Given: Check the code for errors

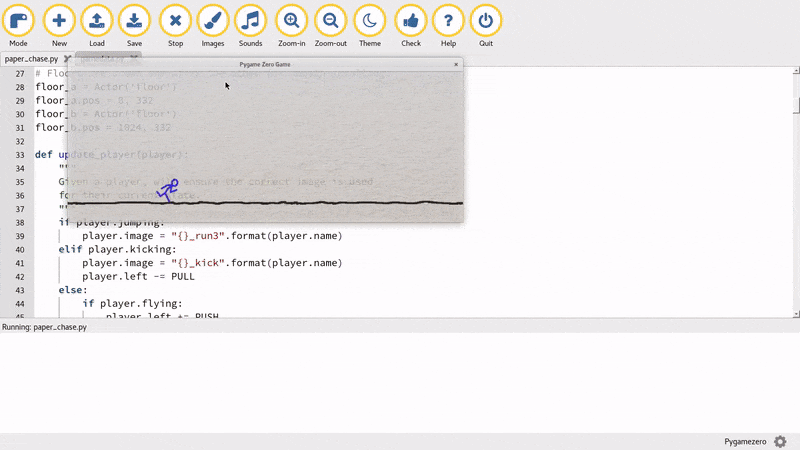Looking at the screenshot, I should click(x=411, y=26).
